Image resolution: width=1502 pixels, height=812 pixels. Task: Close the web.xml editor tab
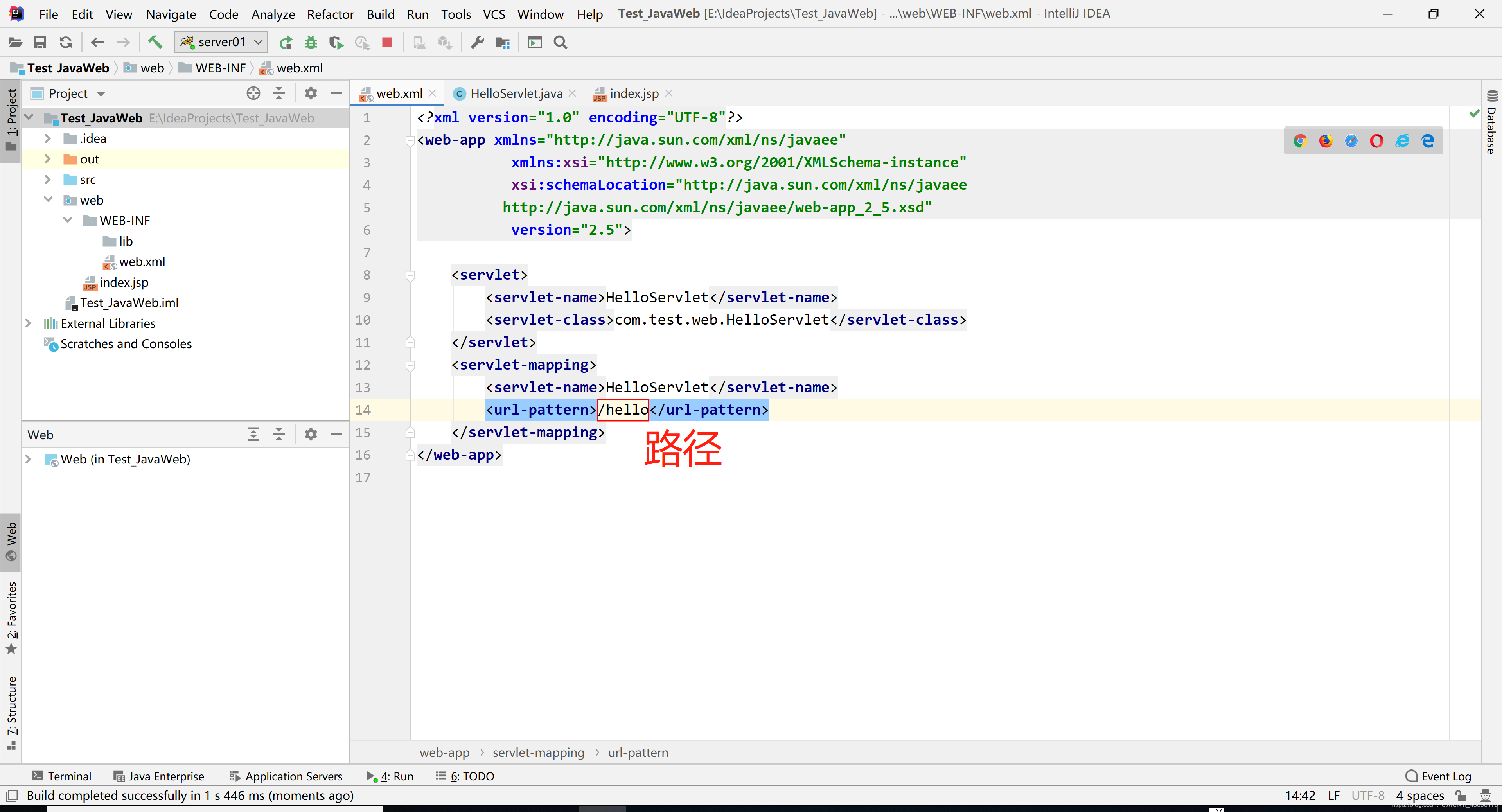click(433, 93)
